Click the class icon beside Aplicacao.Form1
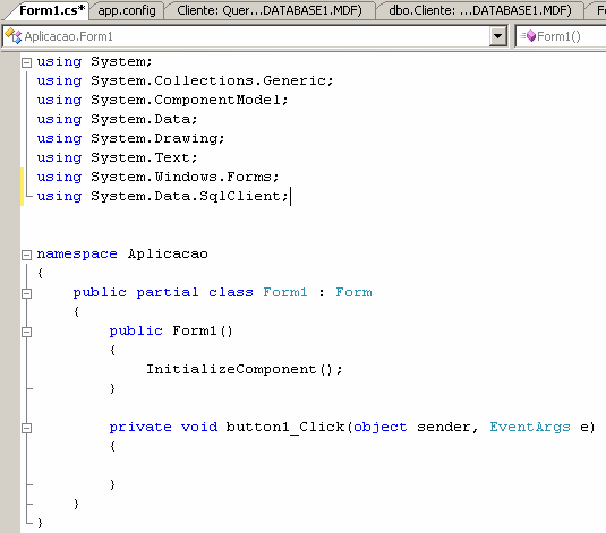Image resolution: width=606 pixels, height=533 pixels. click(14, 36)
